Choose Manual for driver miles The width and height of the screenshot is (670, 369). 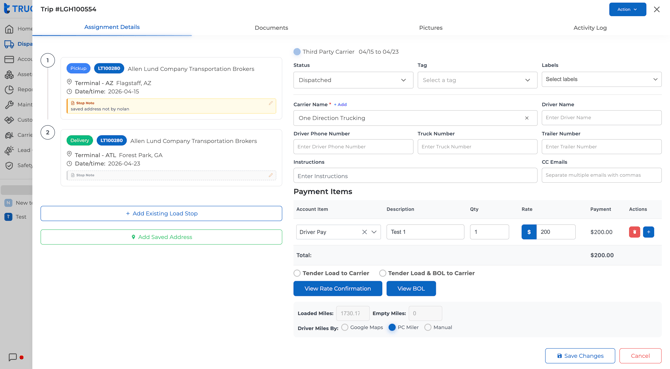[428, 328]
